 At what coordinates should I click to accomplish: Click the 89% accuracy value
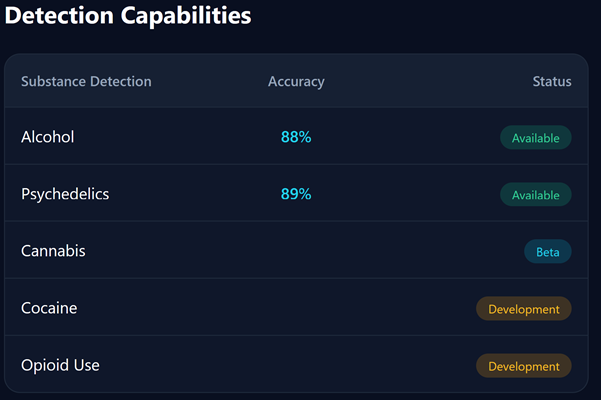coord(296,194)
